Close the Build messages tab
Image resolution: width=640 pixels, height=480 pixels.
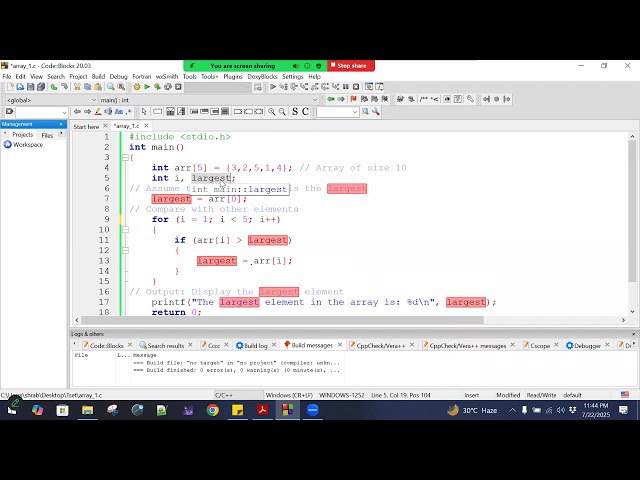[340, 345]
